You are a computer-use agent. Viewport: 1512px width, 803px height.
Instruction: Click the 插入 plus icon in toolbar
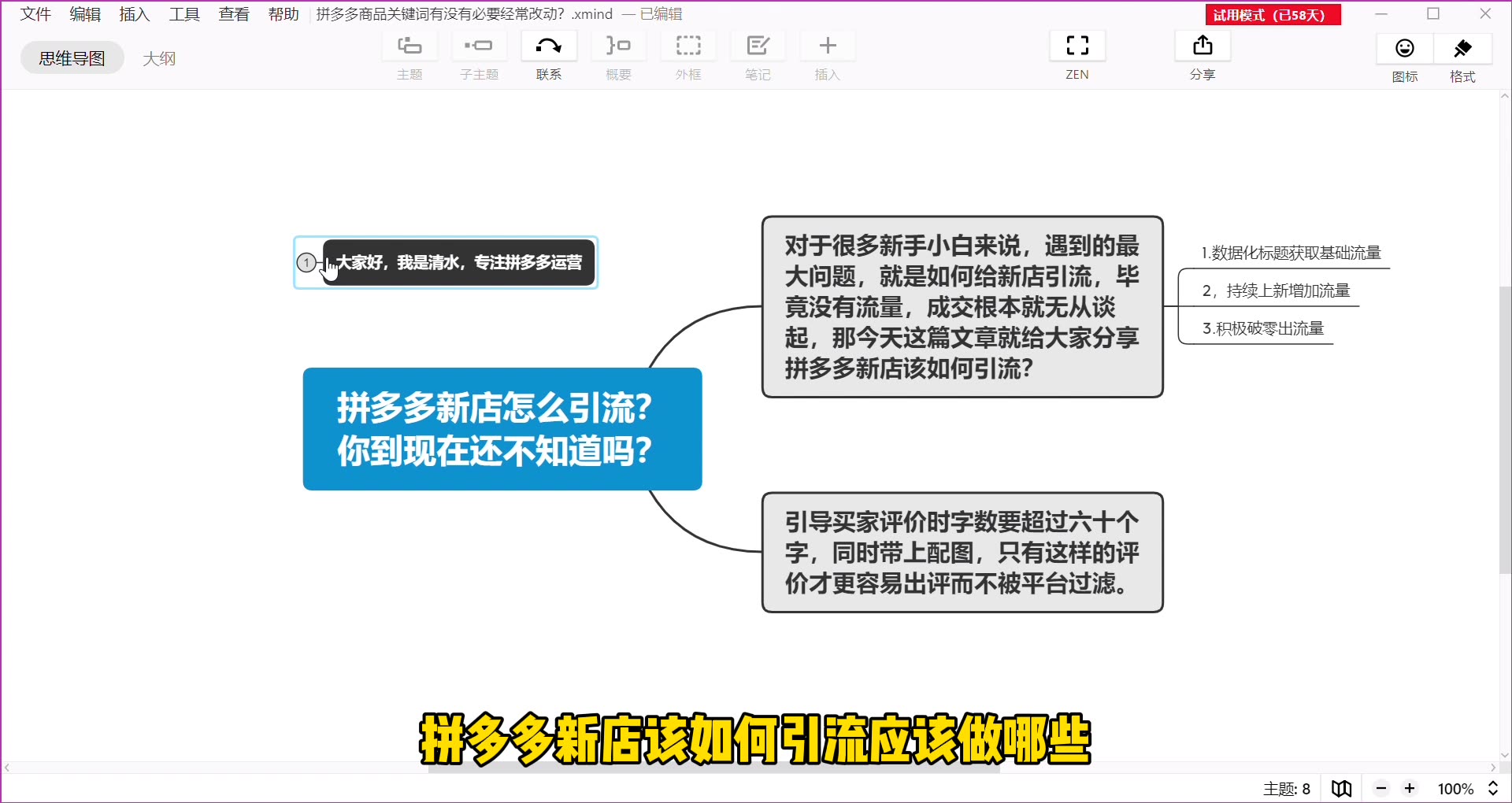828,46
